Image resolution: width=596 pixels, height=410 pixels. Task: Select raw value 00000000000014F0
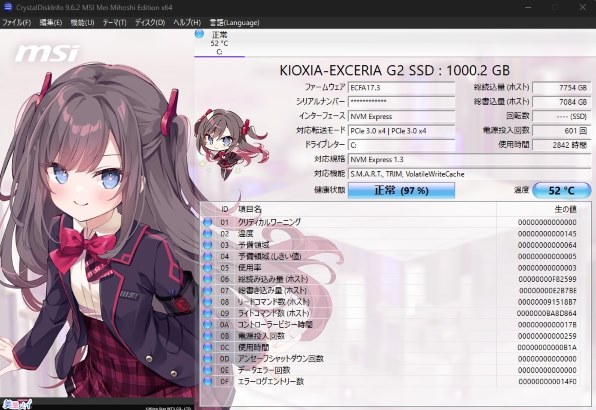click(547, 382)
